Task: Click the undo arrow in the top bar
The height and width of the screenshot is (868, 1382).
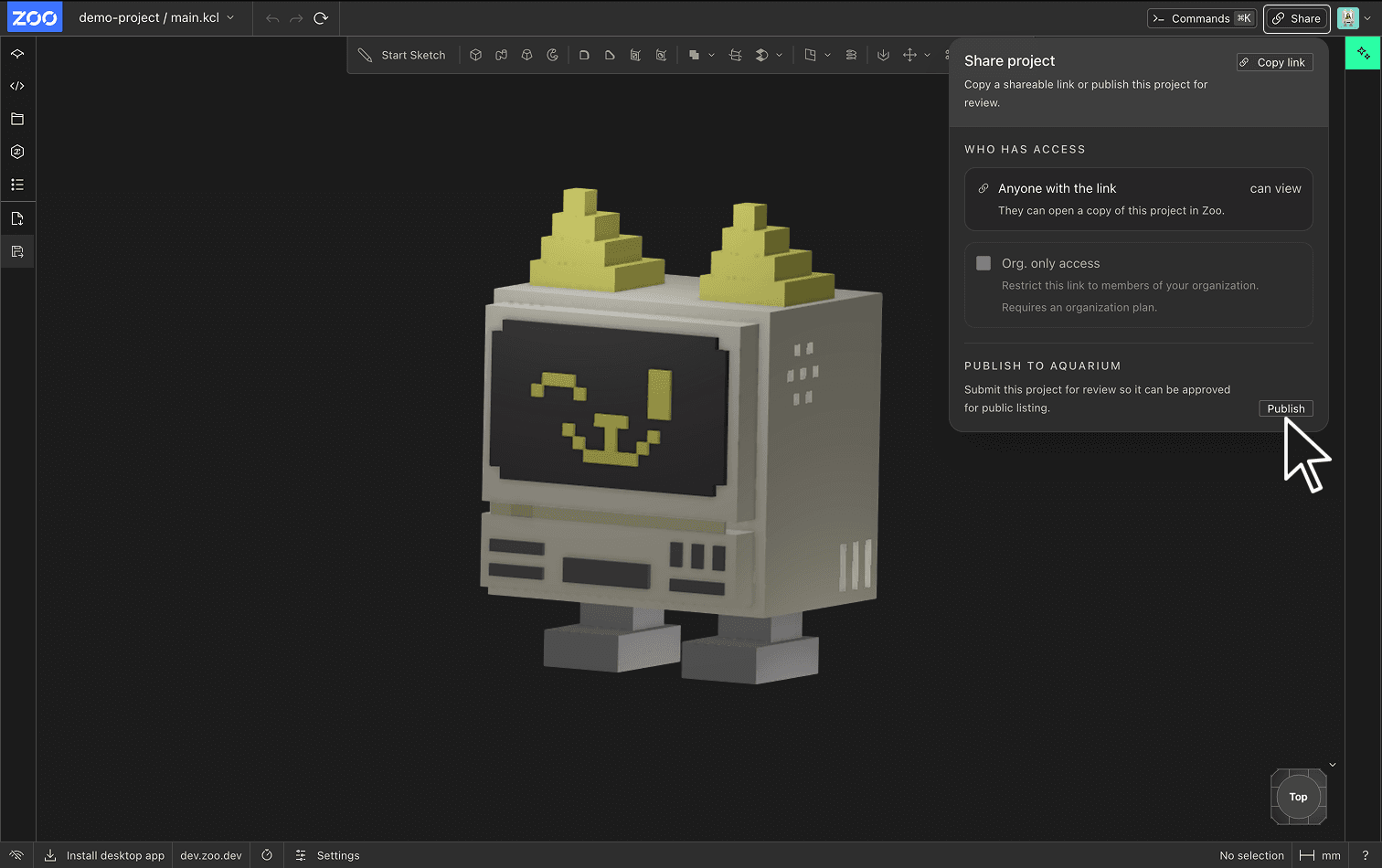Action: (x=271, y=18)
